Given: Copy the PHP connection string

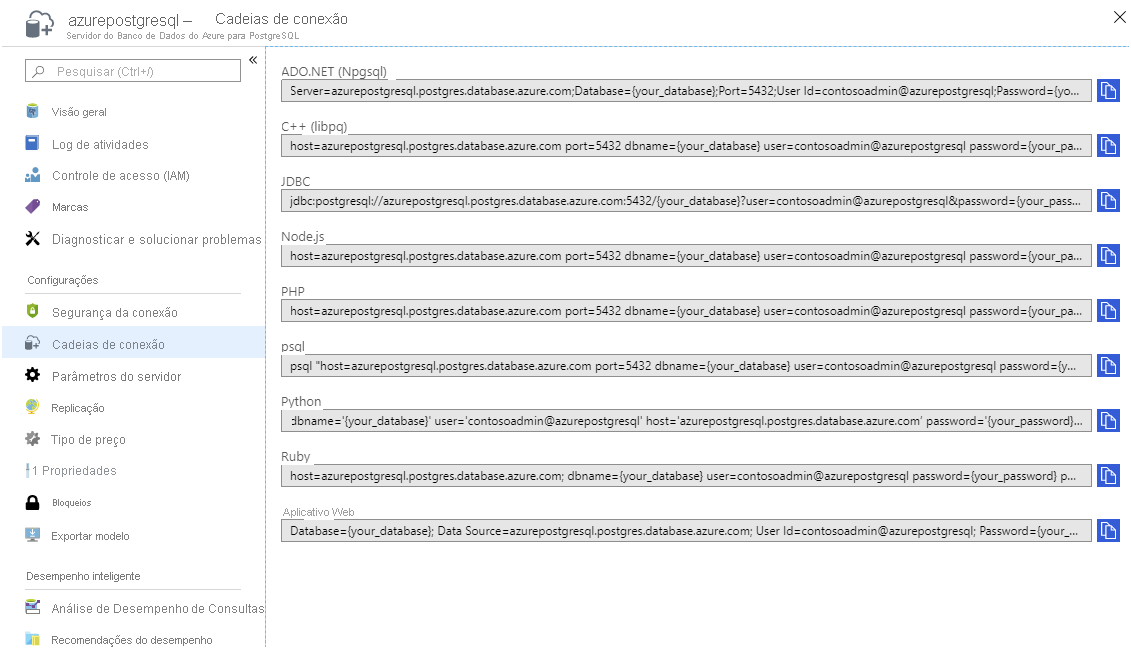Looking at the screenshot, I should 1108,311.
